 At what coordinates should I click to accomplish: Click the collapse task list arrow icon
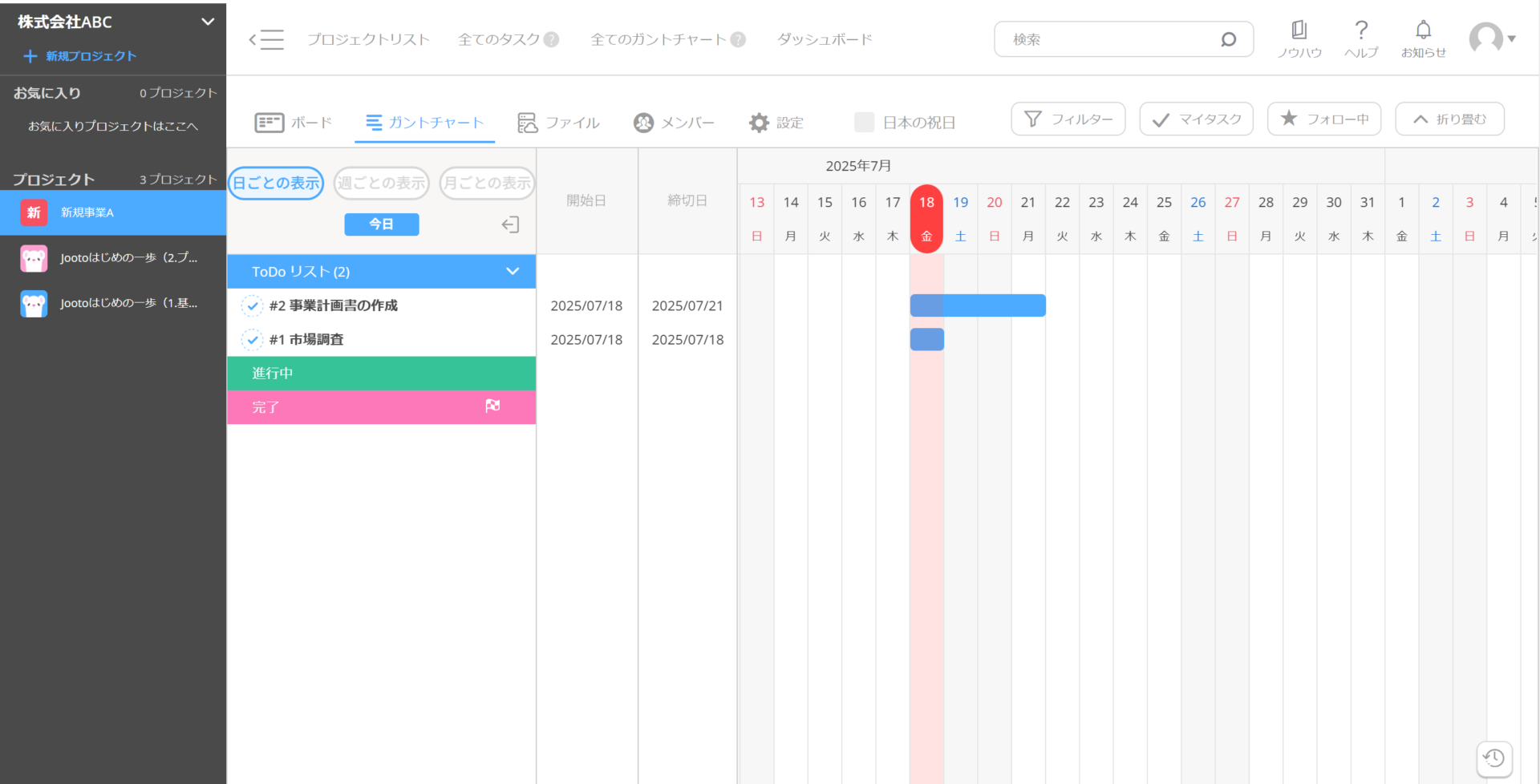(510, 224)
